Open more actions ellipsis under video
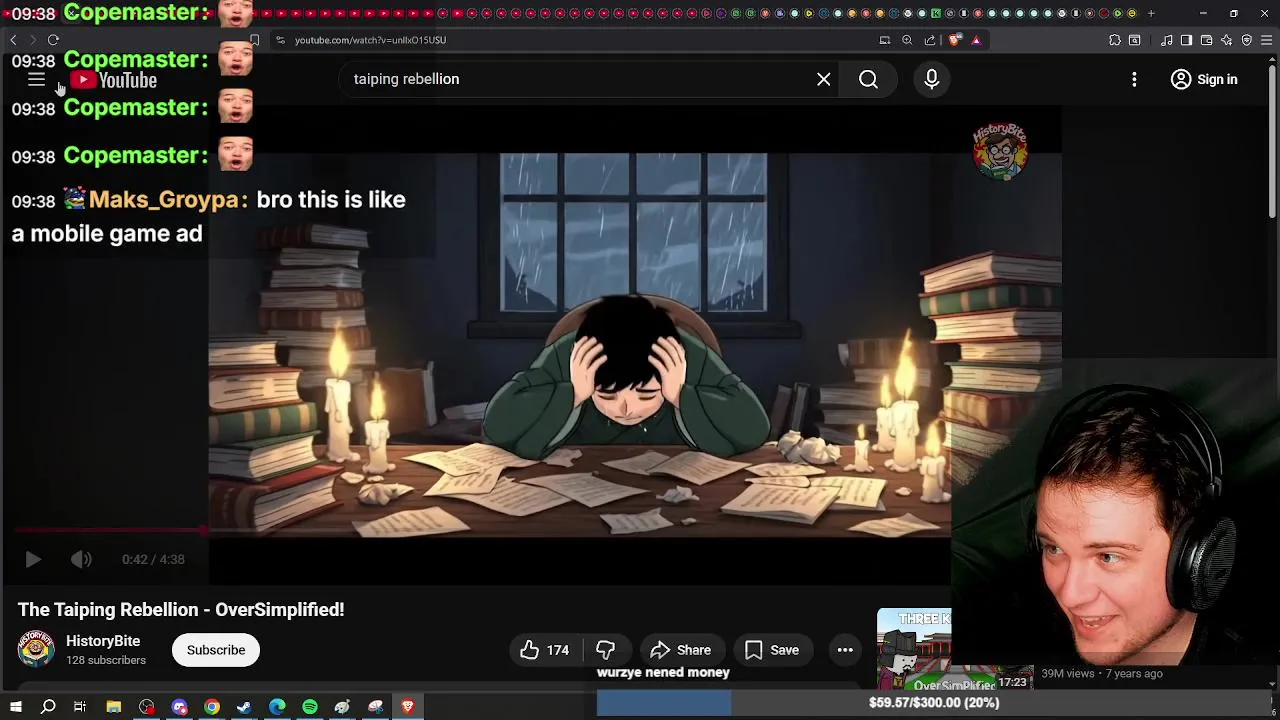Viewport: 1280px width, 720px height. 845,650
